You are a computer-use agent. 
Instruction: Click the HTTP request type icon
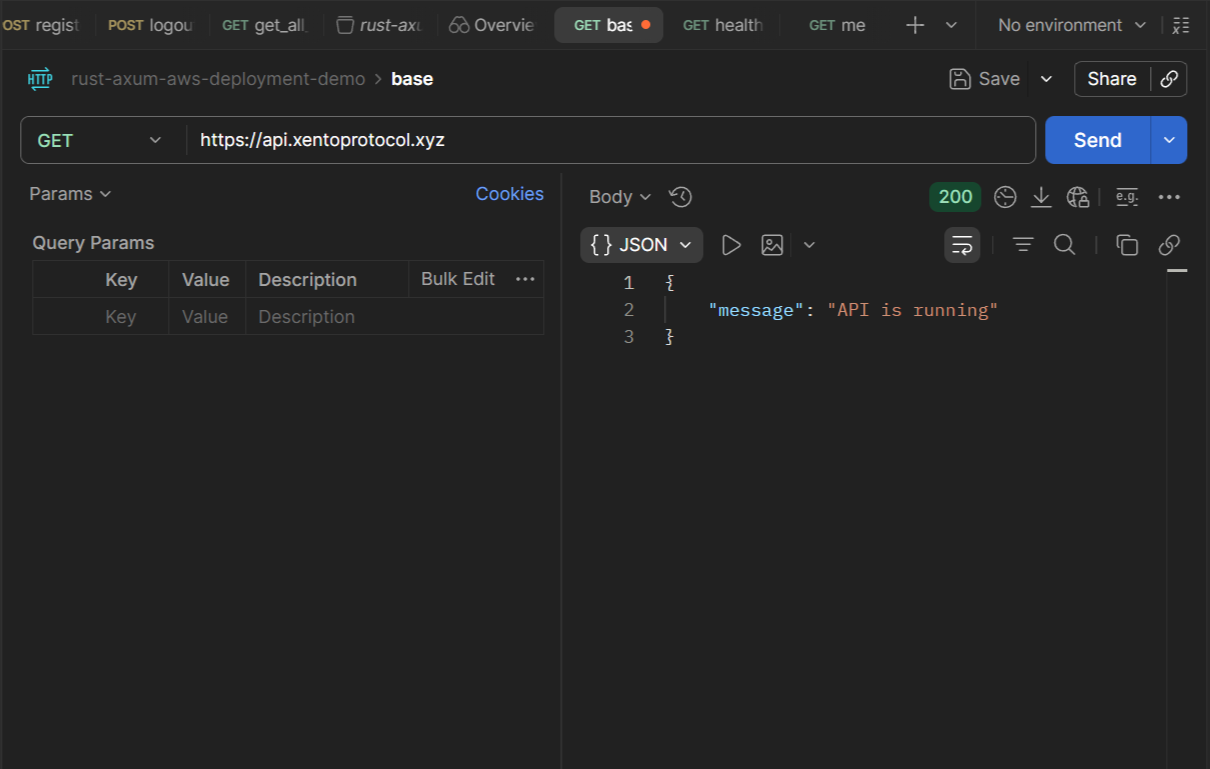(x=40, y=79)
